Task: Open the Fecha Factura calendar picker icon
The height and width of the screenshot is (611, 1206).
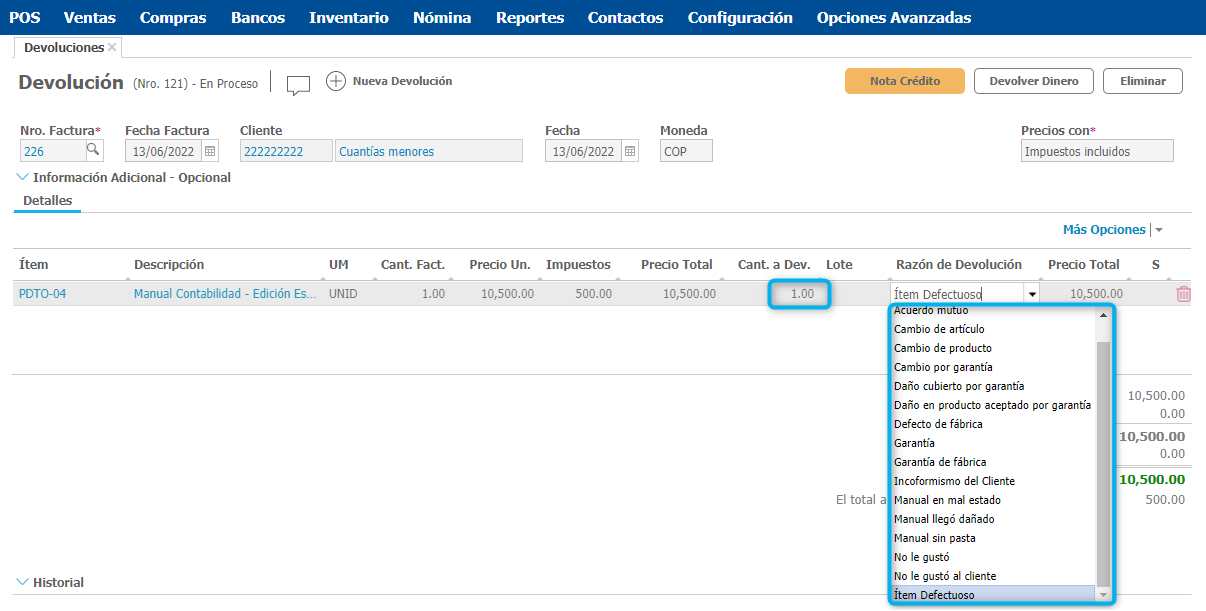Action: [x=210, y=151]
